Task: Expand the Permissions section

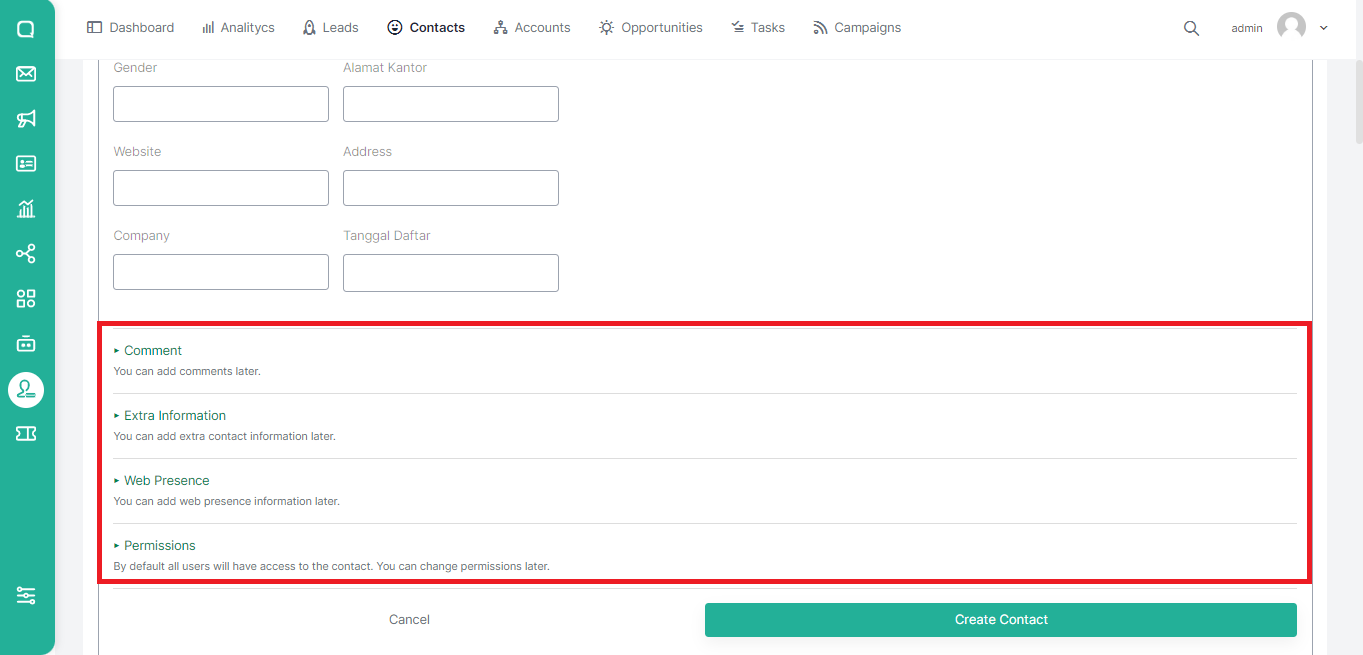Action: coord(159,546)
